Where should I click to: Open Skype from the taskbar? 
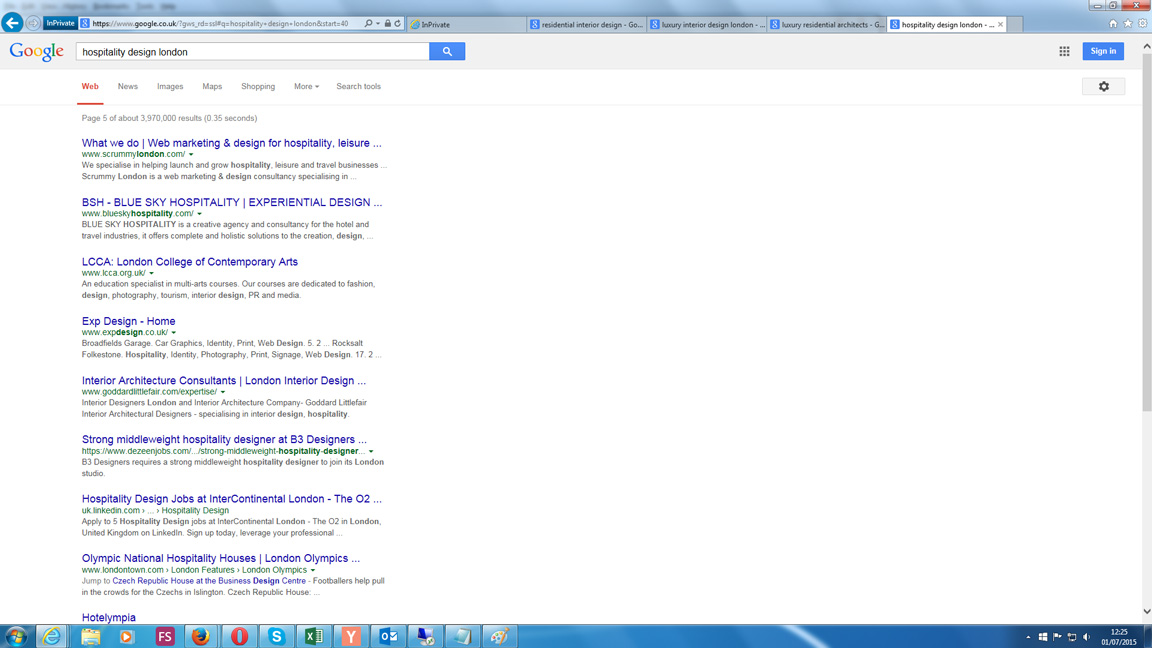(276, 636)
